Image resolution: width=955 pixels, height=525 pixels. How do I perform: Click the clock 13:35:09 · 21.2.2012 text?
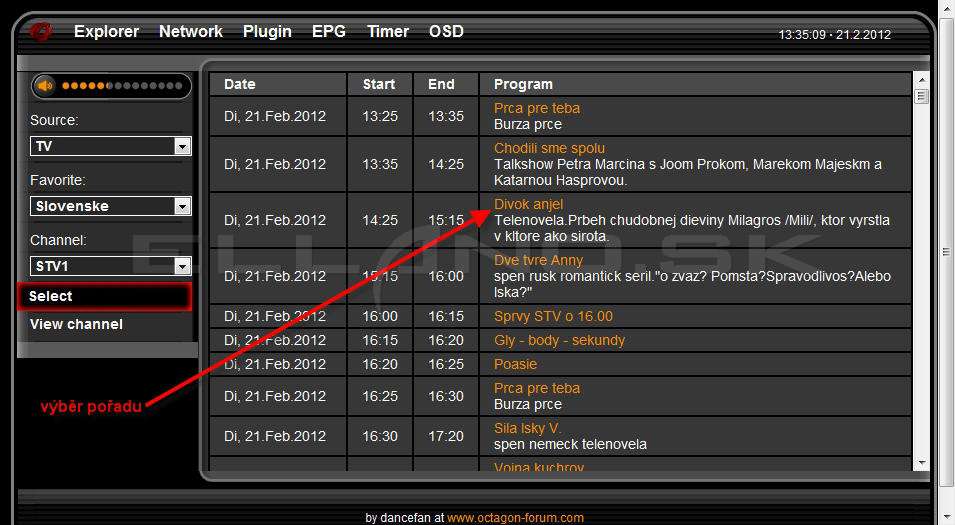834,35
